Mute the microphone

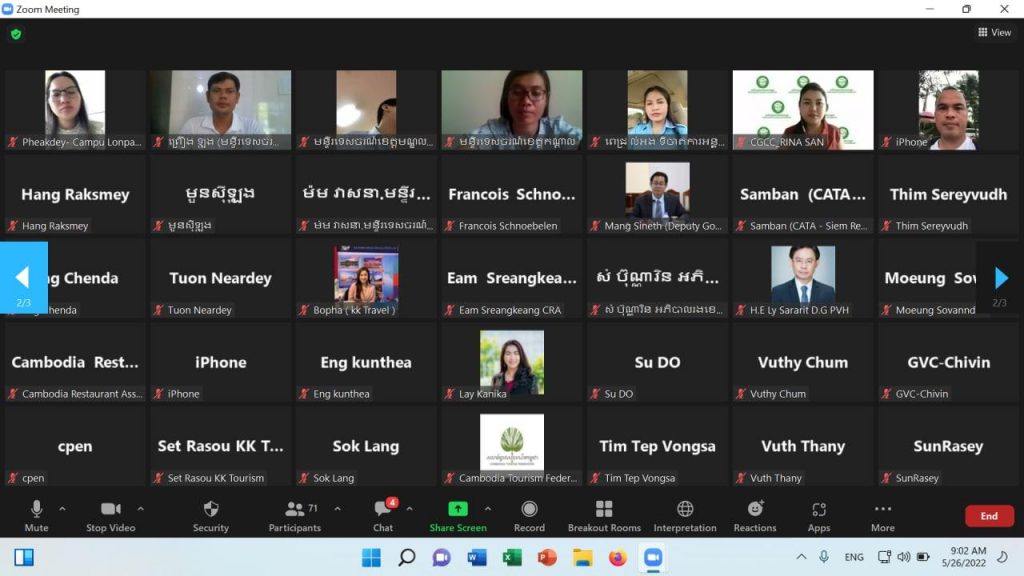coord(36,515)
